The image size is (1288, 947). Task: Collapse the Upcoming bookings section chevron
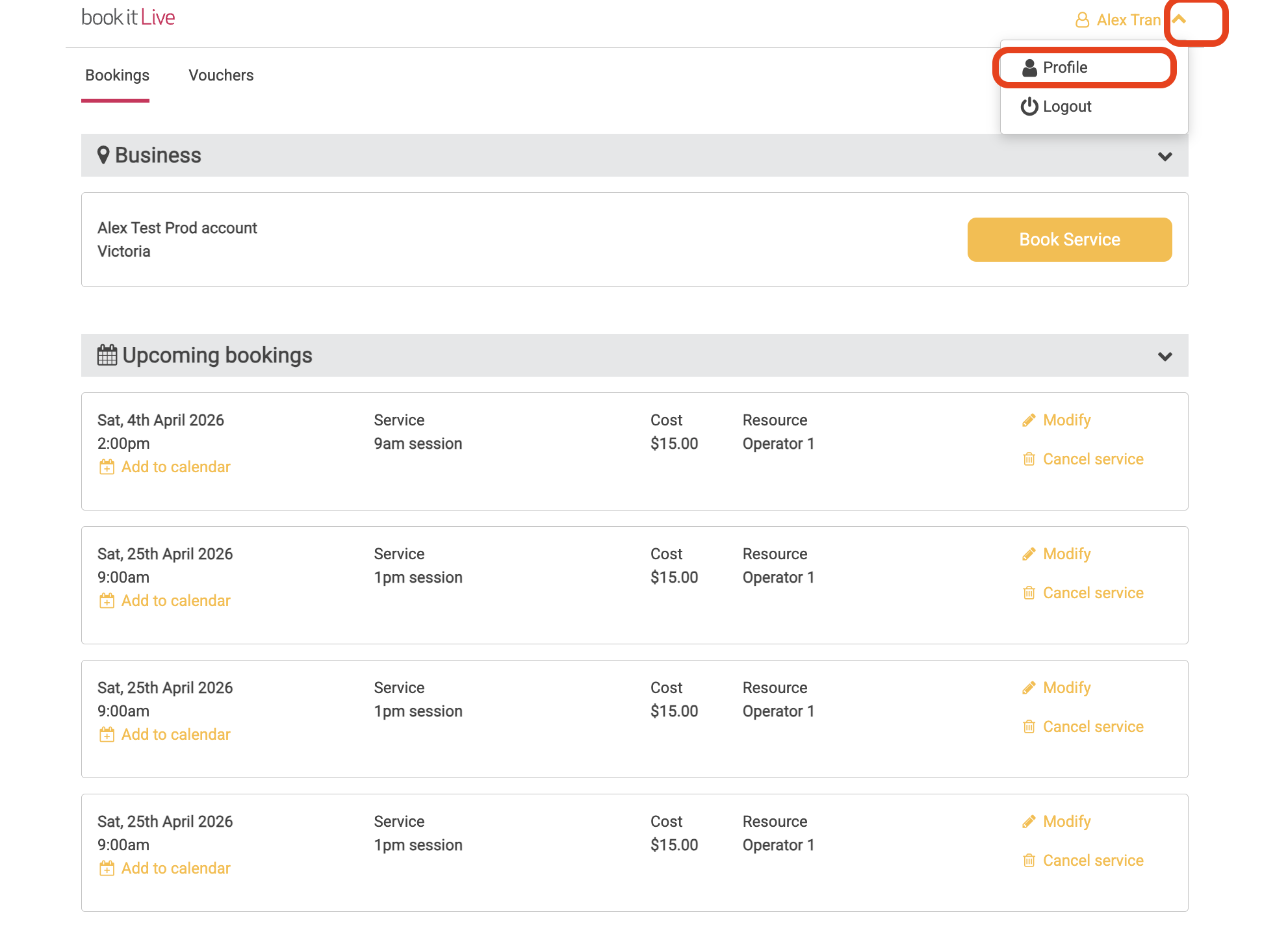point(1165,357)
